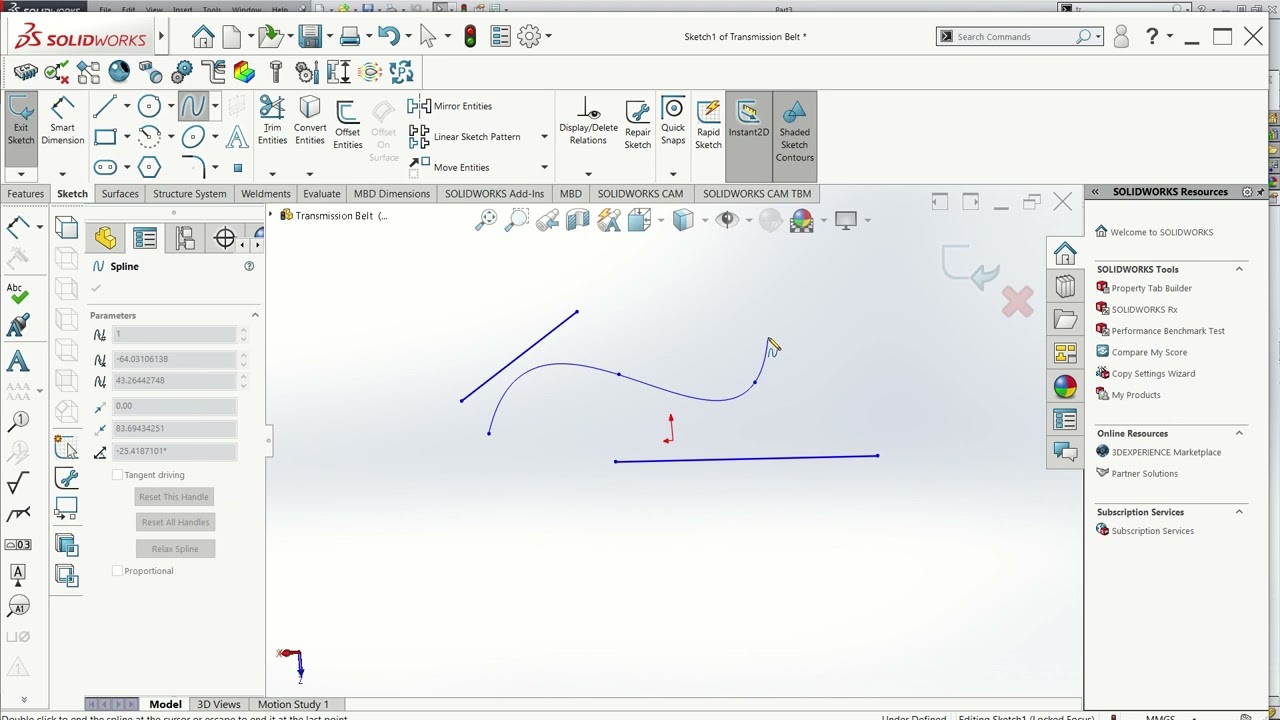The height and width of the screenshot is (720, 1280).
Task: Click the spline point number field
Action: point(174,334)
